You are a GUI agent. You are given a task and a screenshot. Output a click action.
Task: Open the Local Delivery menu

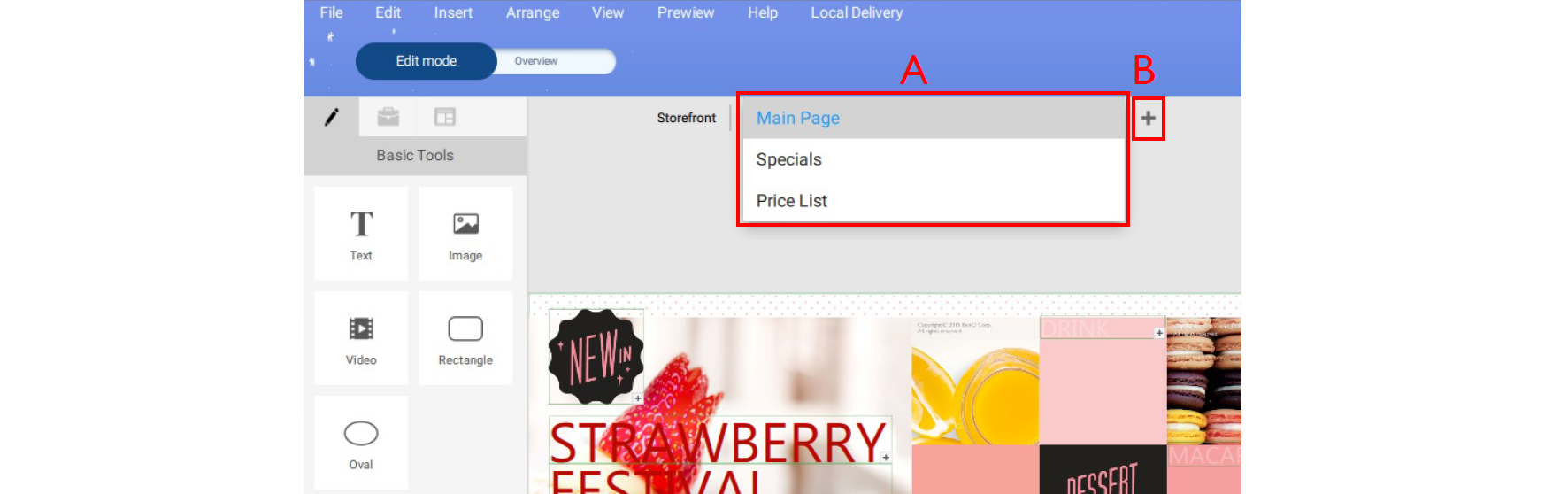857,12
